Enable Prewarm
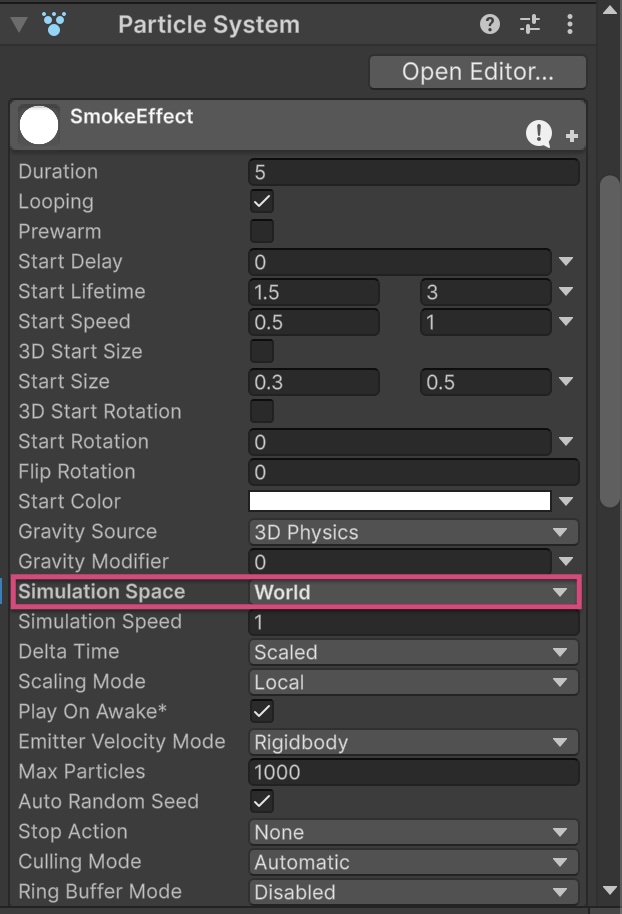622x914 pixels. tap(261, 231)
